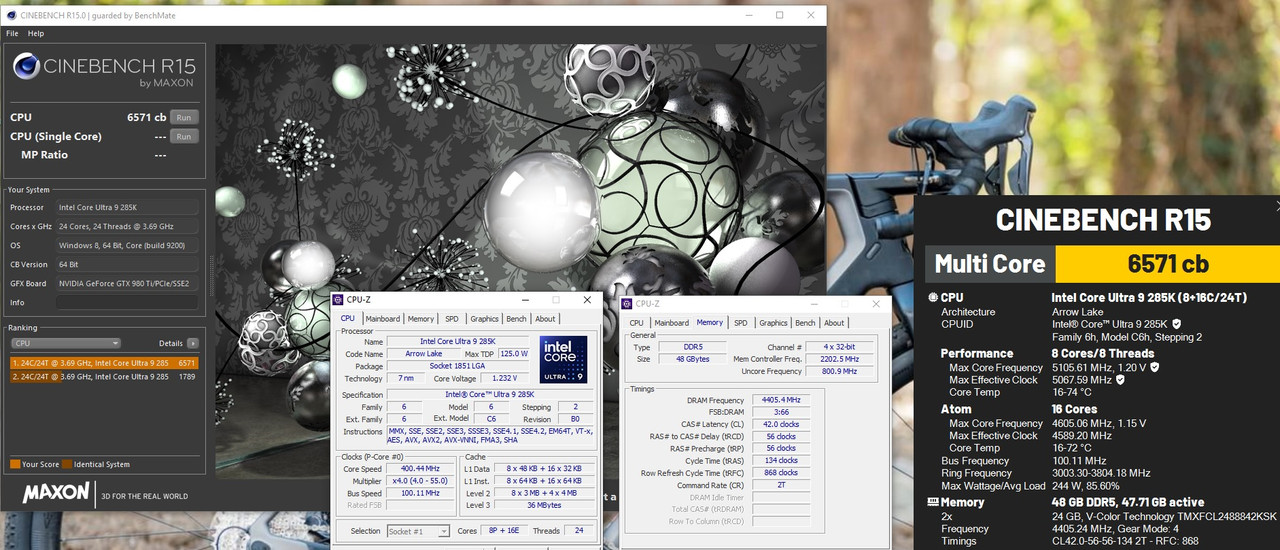The height and width of the screenshot is (550, 1280).
Task: Click the Max TDP value 125.0 W
Action: point(513,354)
